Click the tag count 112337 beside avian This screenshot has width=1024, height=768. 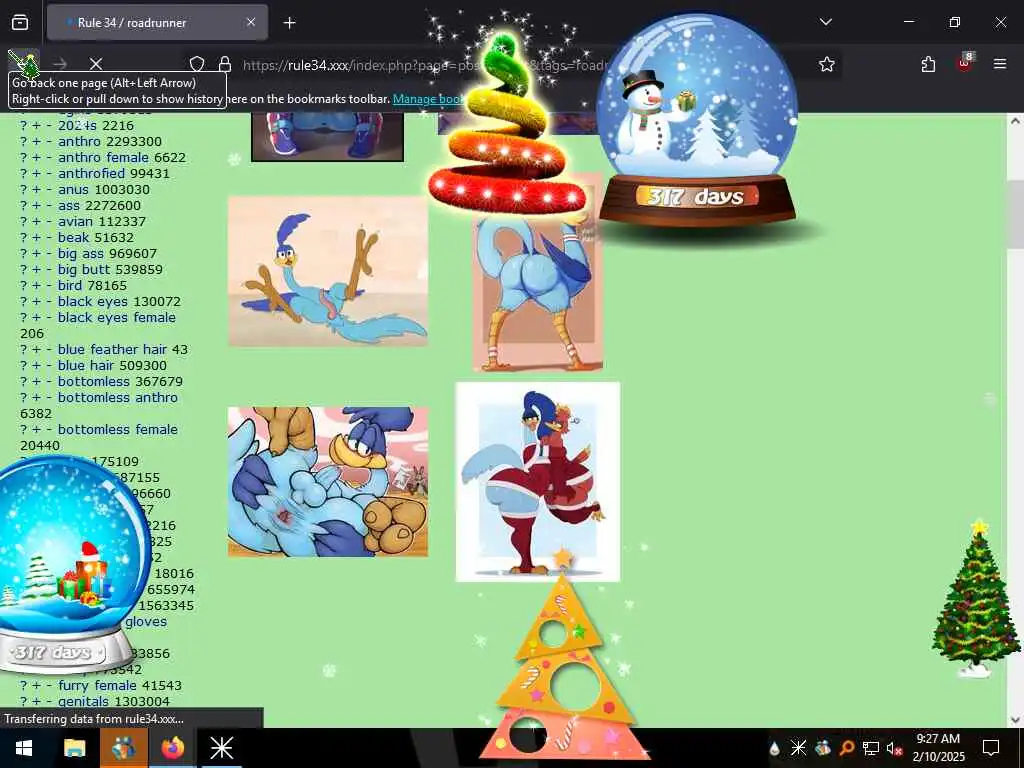coord(122,221)
